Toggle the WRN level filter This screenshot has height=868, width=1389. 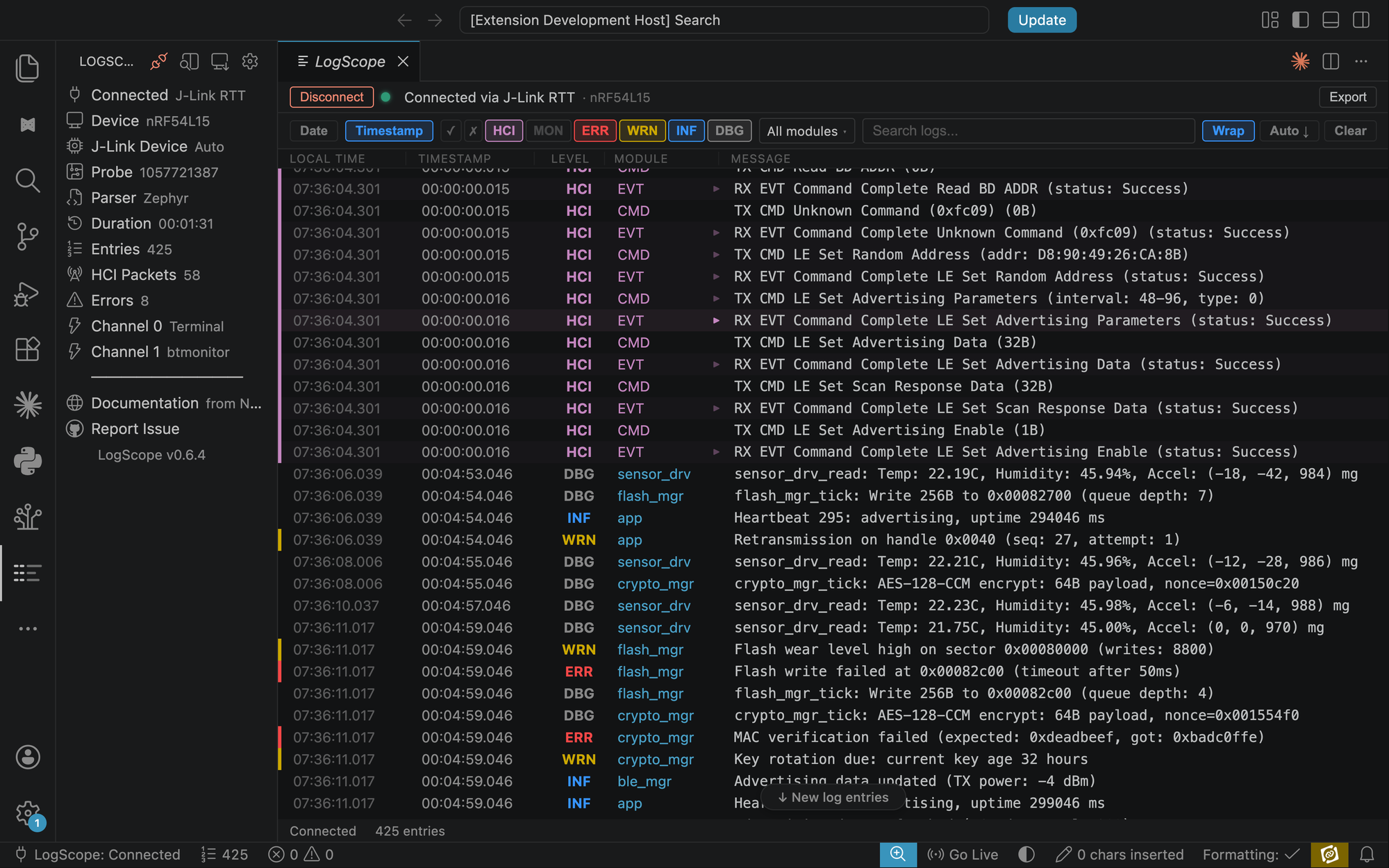[642, 131]
